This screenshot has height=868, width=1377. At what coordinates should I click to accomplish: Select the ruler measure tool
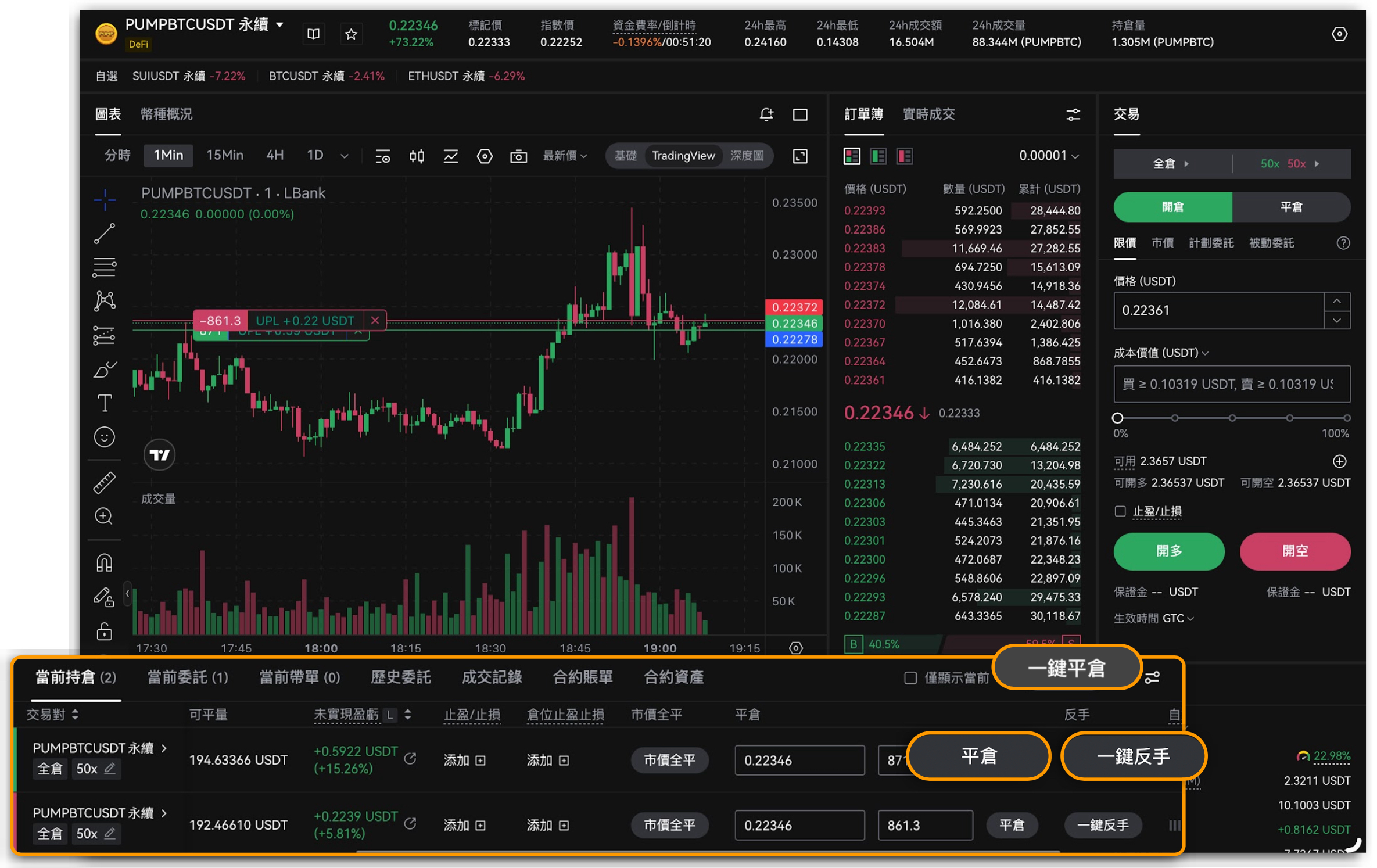pos(105,483)
